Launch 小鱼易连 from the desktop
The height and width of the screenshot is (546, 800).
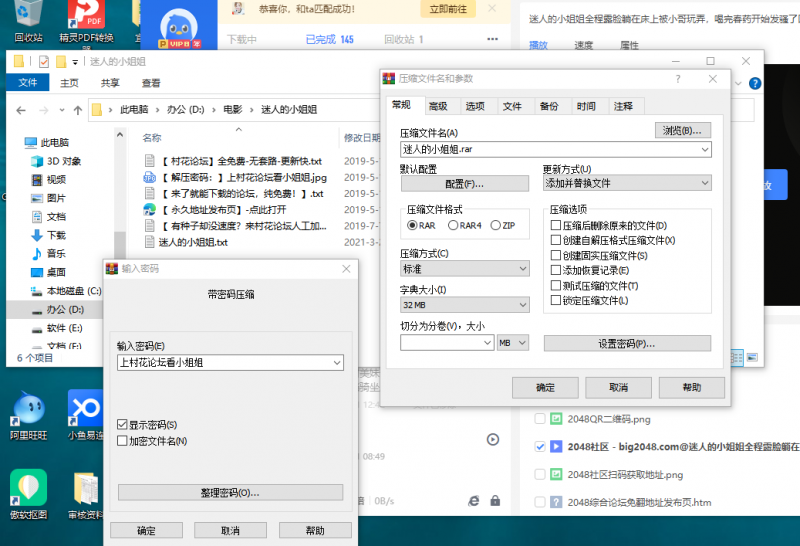pos(86,411)
